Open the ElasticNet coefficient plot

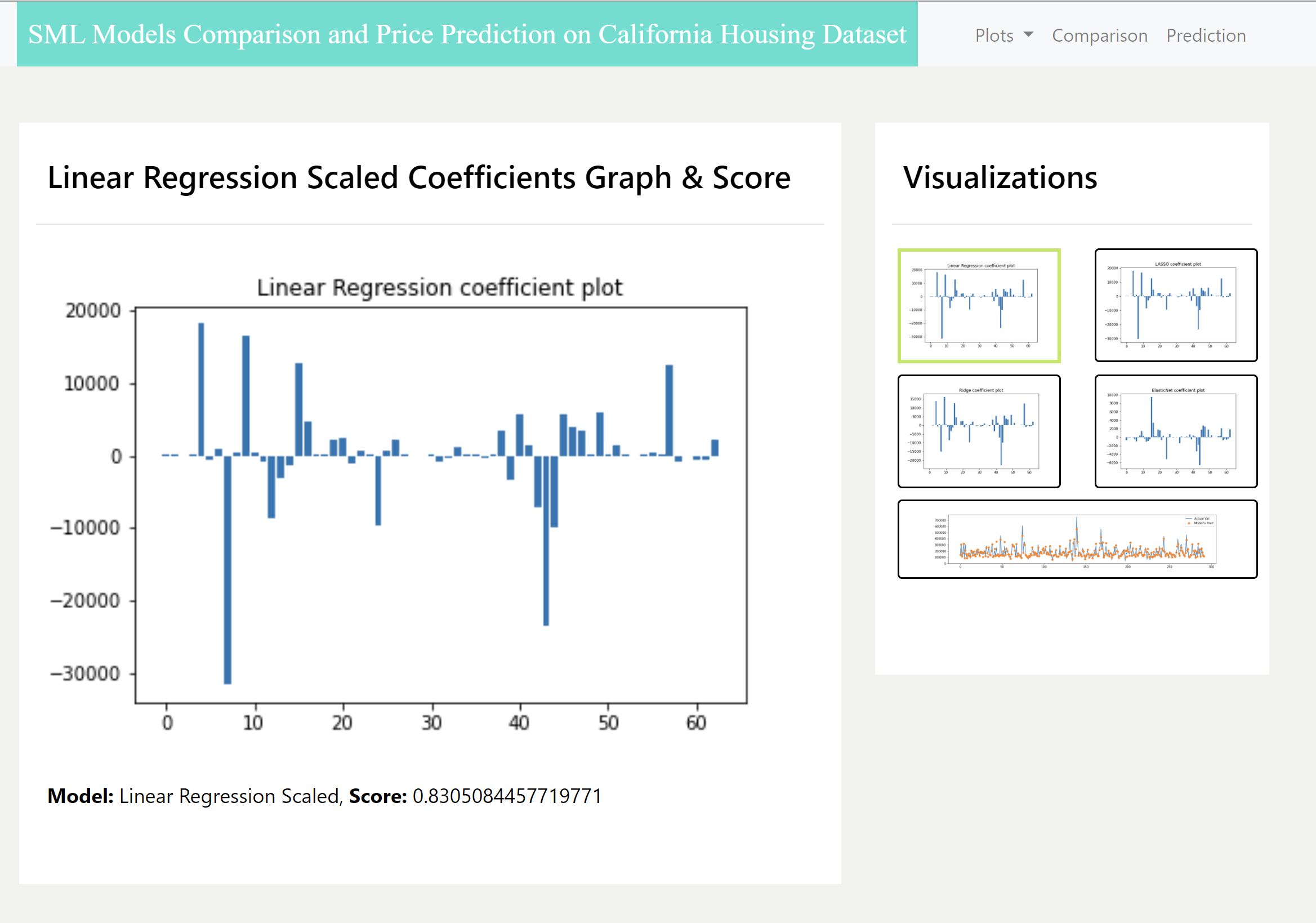(1176, 432)
